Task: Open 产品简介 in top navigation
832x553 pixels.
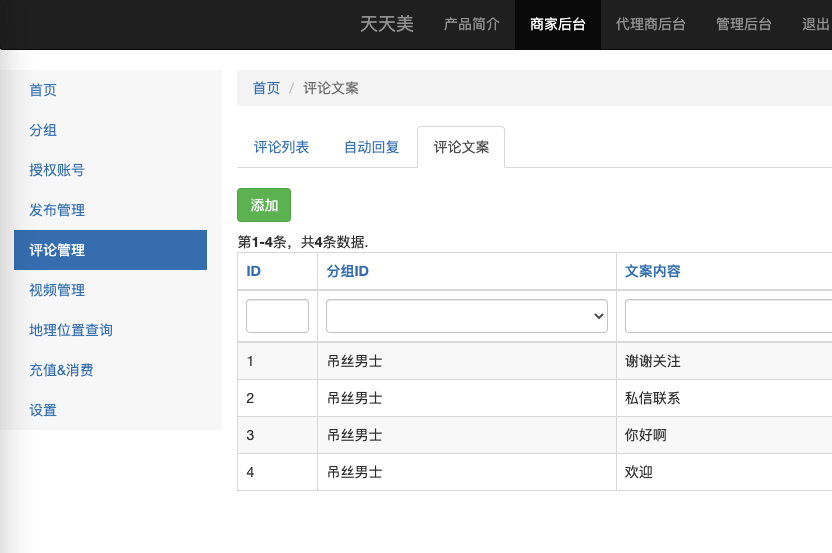Action: point(472,24)
